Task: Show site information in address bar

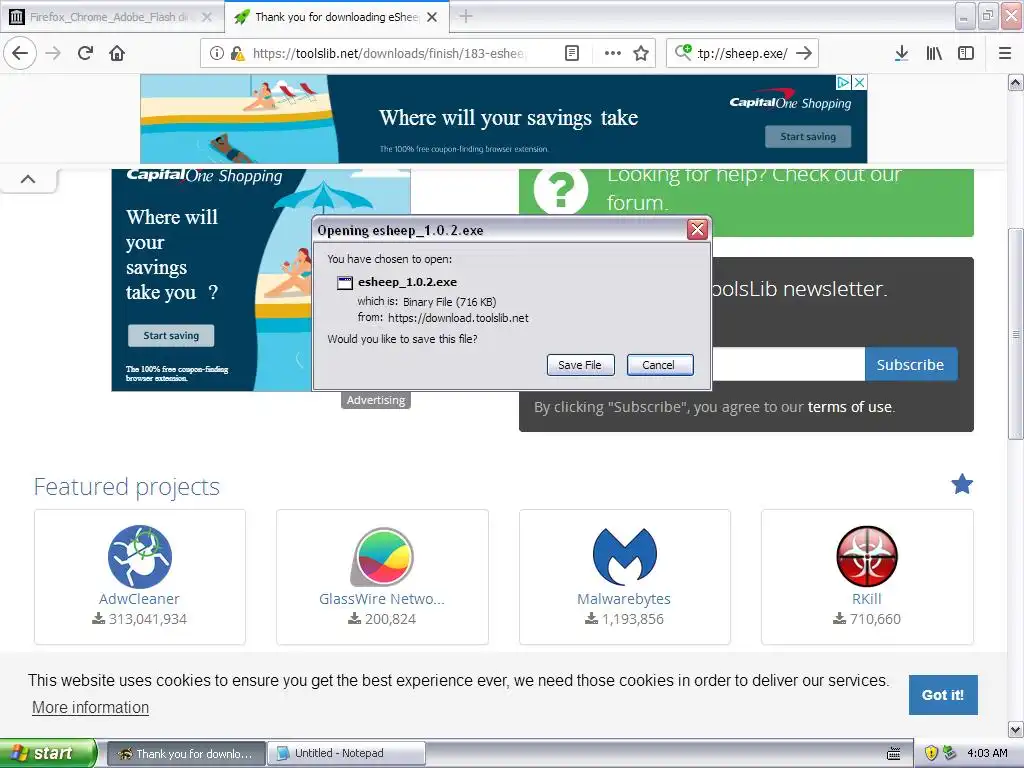Action: (217, 53)
